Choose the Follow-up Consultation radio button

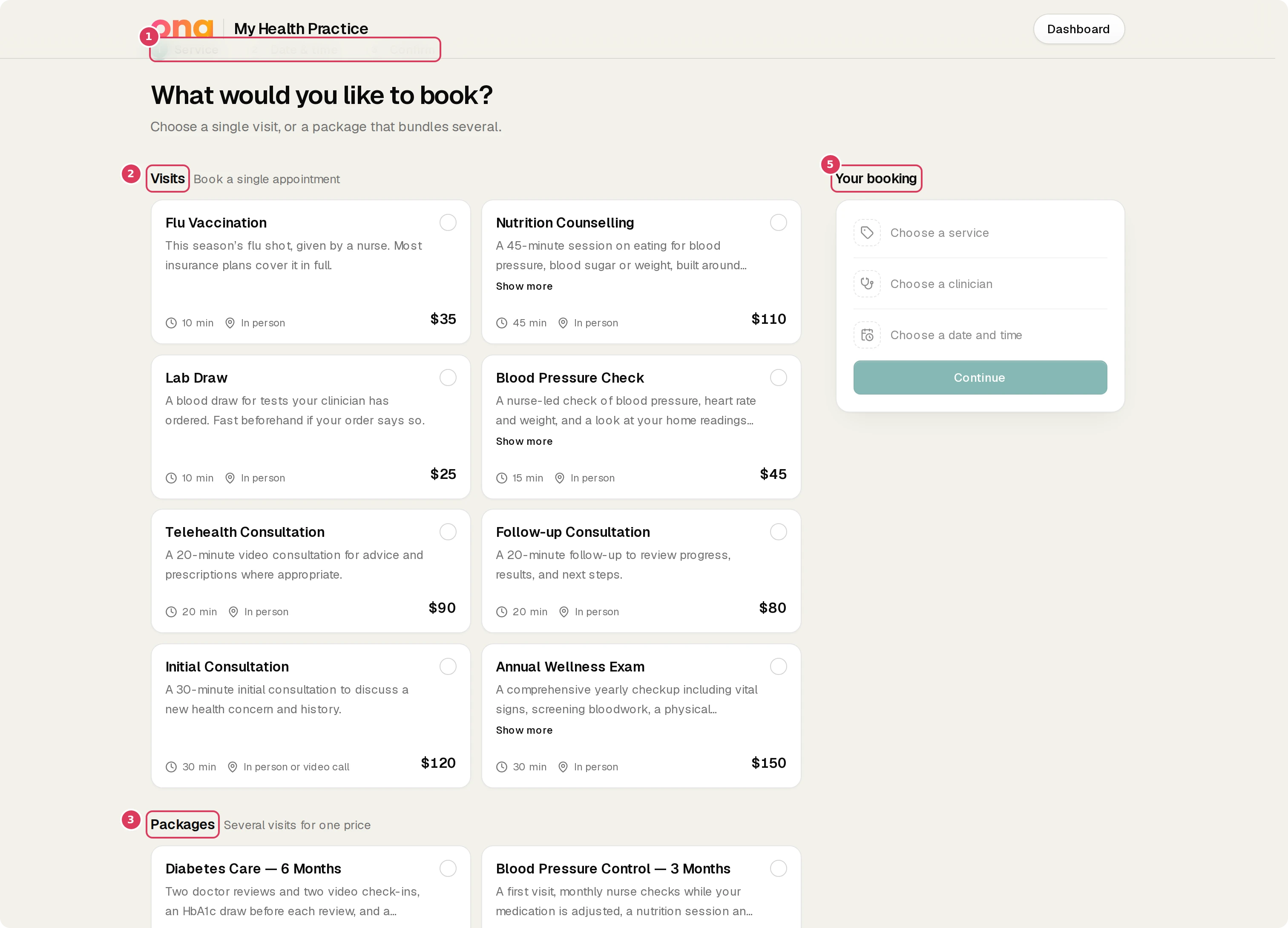pos(778,532)
